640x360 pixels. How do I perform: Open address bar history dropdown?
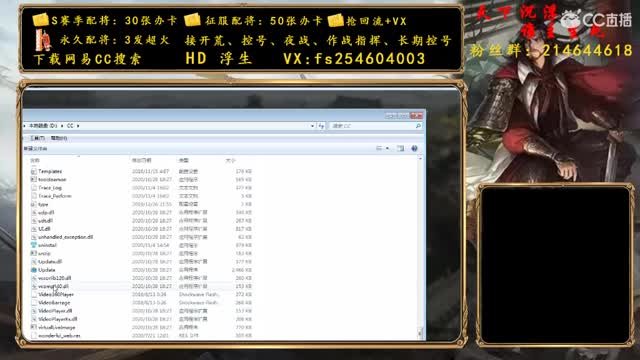pyautogui.click(x=312, y=126)
